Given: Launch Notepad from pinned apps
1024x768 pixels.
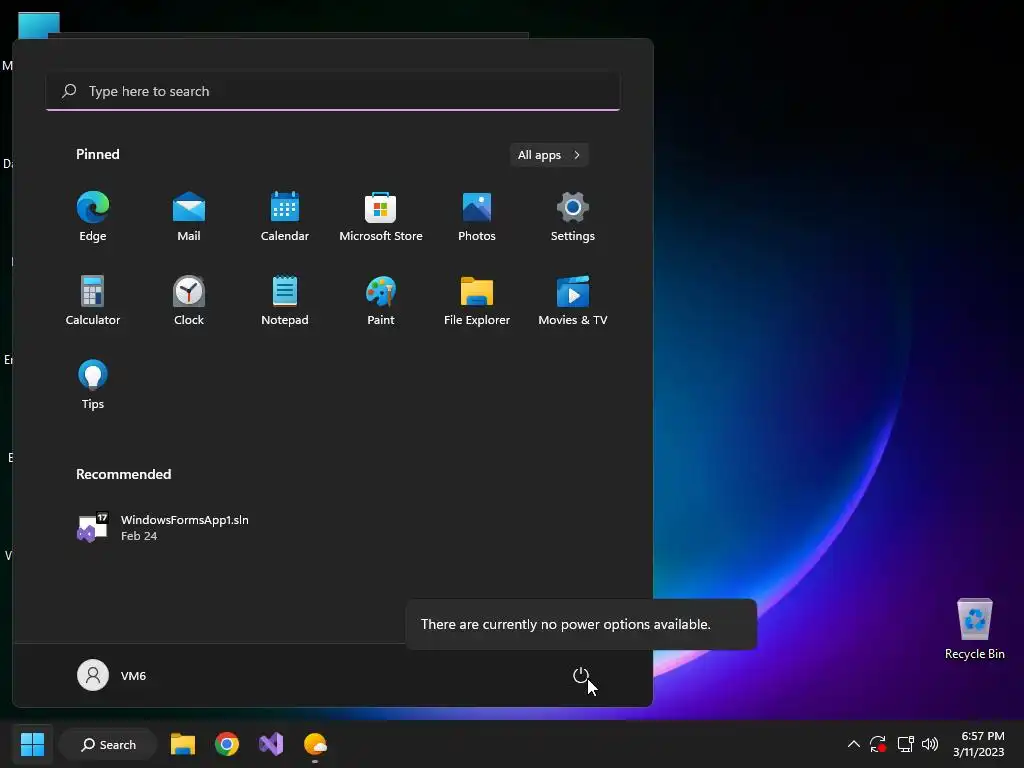Looking at the screenshot, I should click(x=285, y=300).
